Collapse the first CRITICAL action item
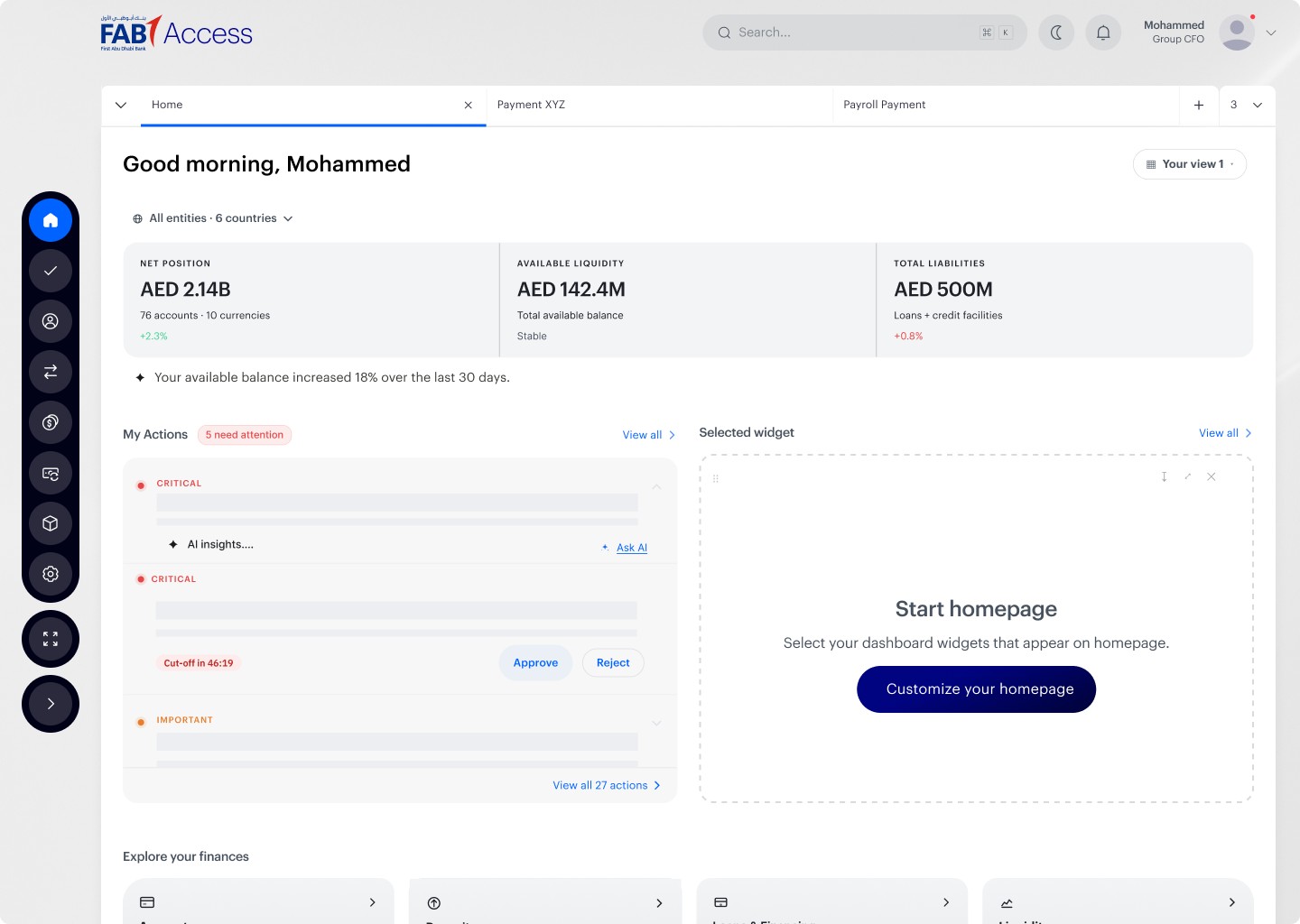Viewport: 1300px width, 924px height. coord(657,486)
